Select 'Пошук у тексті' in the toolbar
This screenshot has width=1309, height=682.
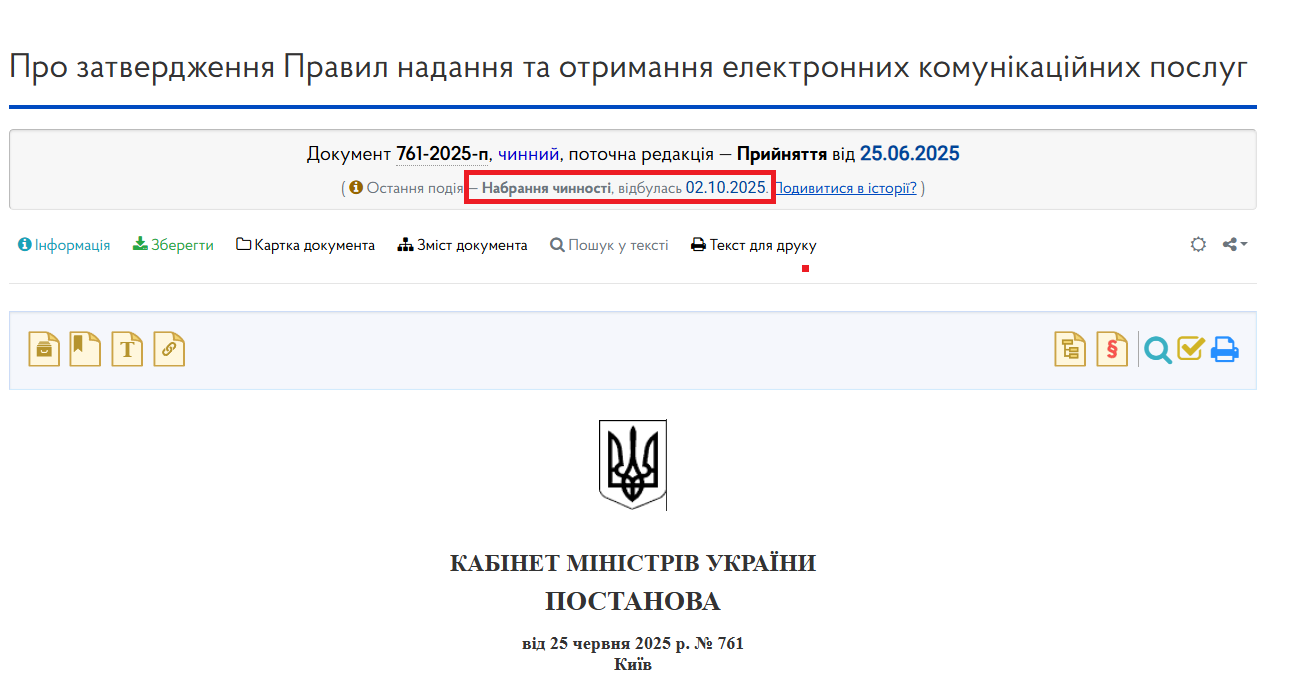(x=609, y=243)
